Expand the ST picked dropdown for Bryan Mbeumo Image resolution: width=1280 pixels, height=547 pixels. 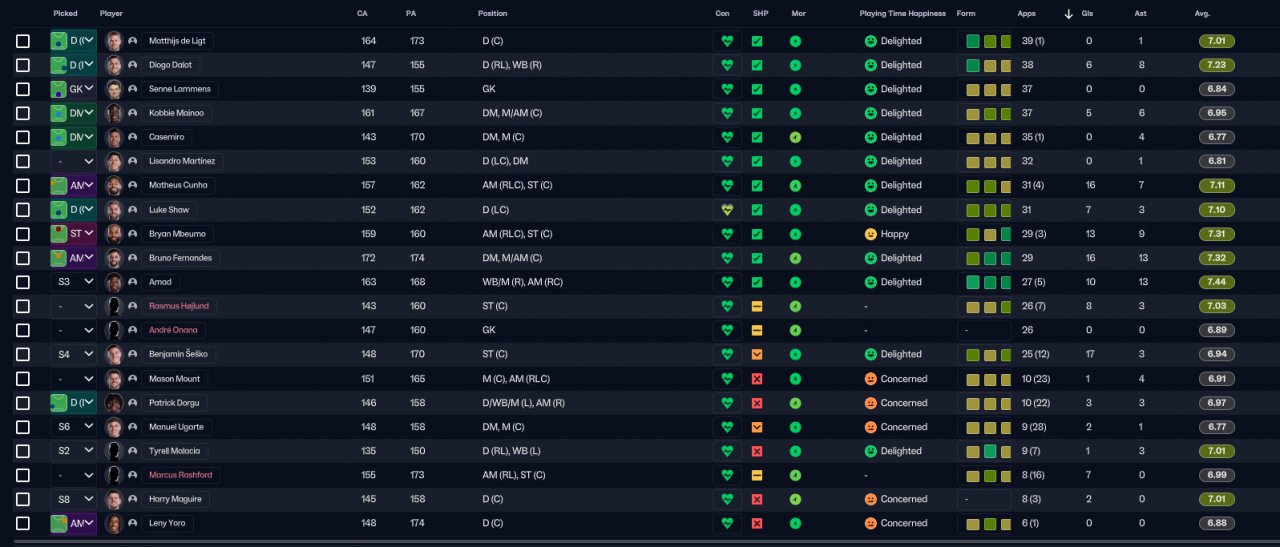pyautogui.click(x=73, y=234)
